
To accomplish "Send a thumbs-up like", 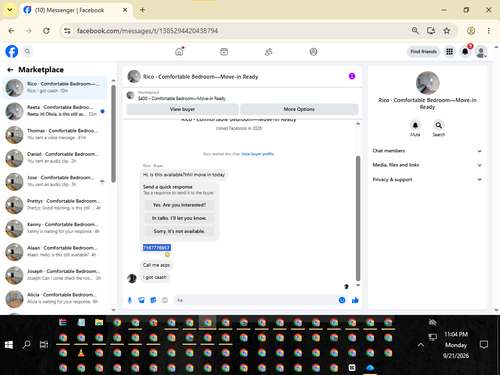I will click(355, 300).
